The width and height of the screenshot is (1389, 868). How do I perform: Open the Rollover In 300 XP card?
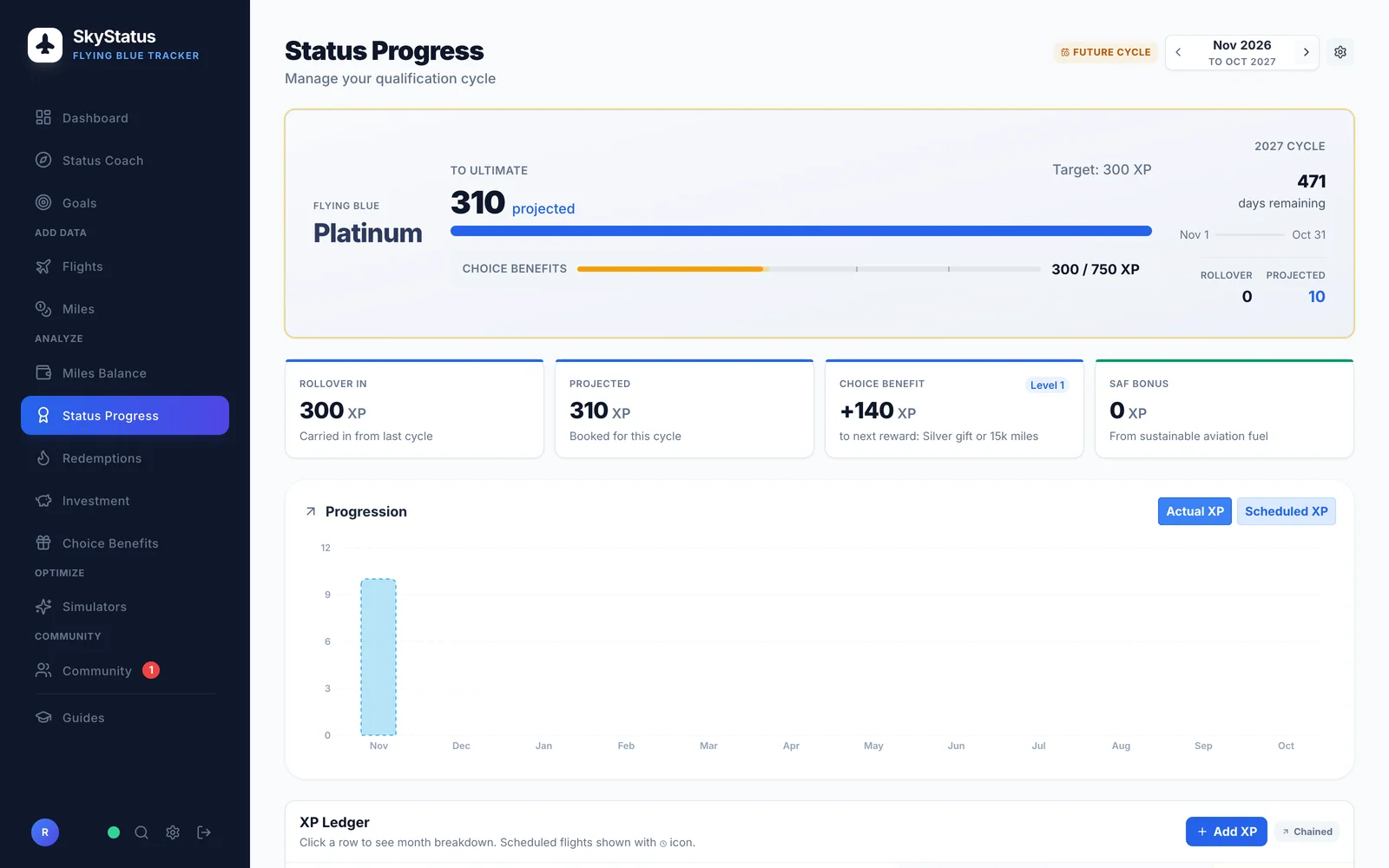[x=415, y=409]
